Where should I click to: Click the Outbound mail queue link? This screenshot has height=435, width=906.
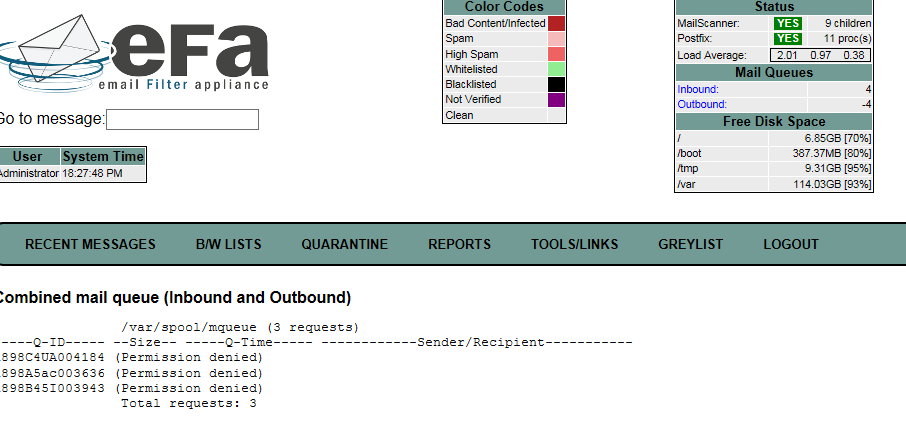tap(701, 104)
